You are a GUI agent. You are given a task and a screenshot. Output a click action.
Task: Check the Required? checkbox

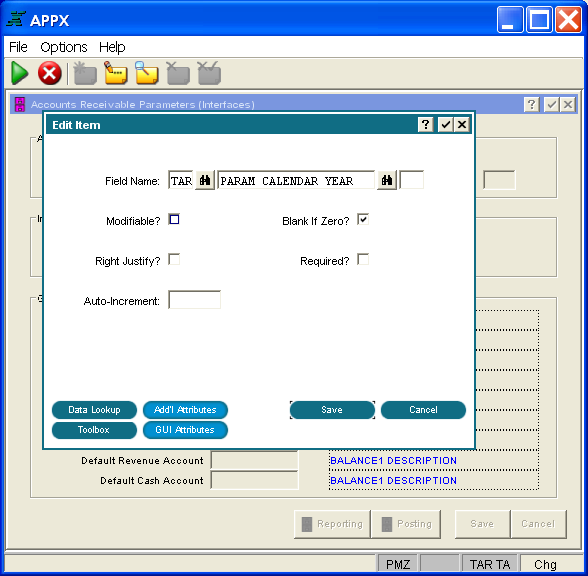tap(363, 259)
